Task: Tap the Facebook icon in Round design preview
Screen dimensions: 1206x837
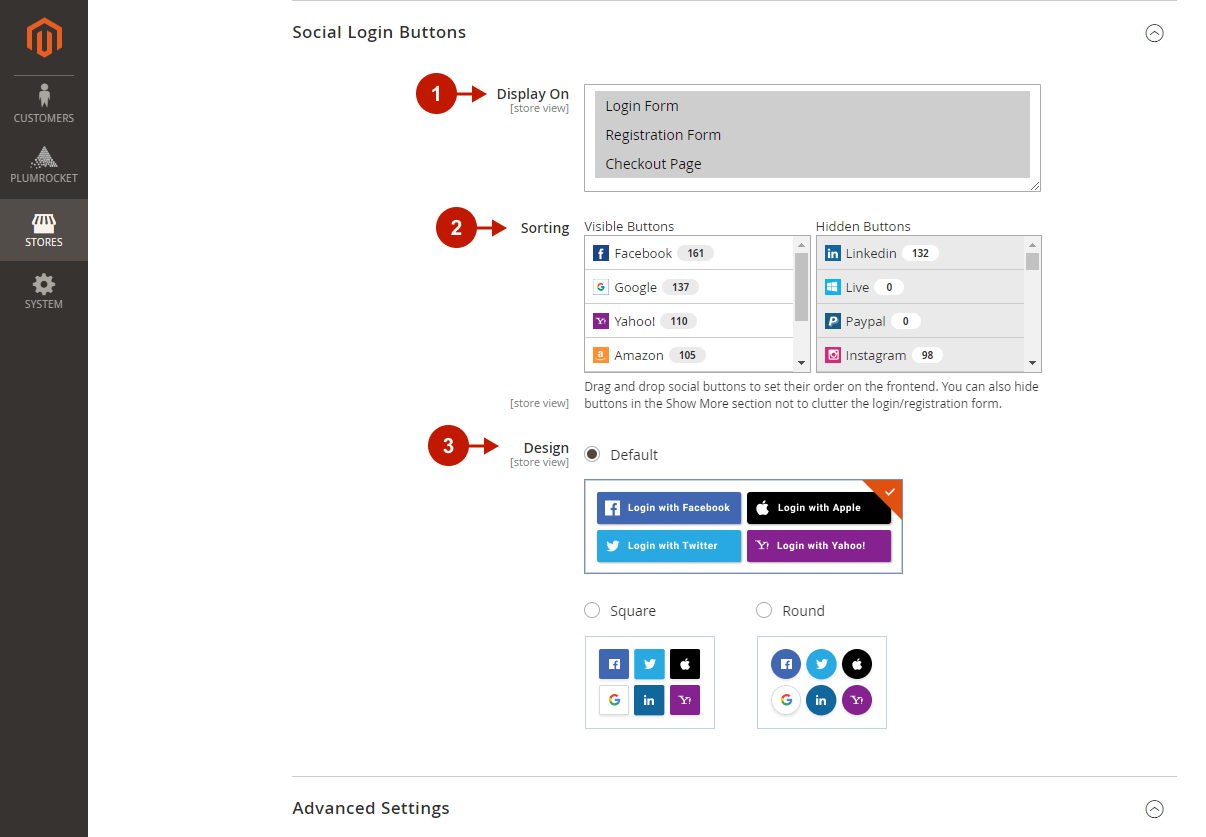Action: click(x=786, y=664)
